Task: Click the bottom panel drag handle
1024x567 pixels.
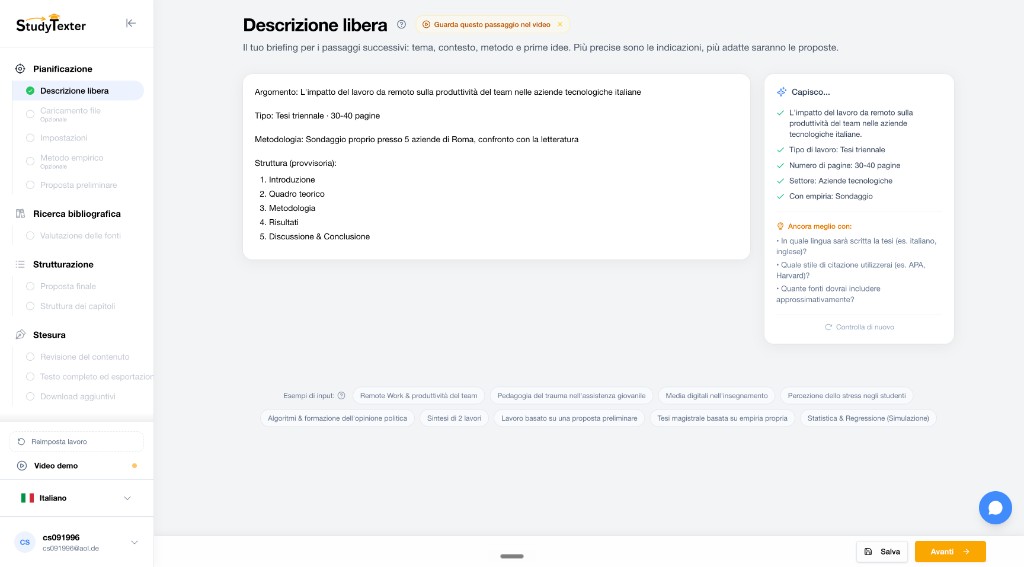Action: click(x=511, y=557)
